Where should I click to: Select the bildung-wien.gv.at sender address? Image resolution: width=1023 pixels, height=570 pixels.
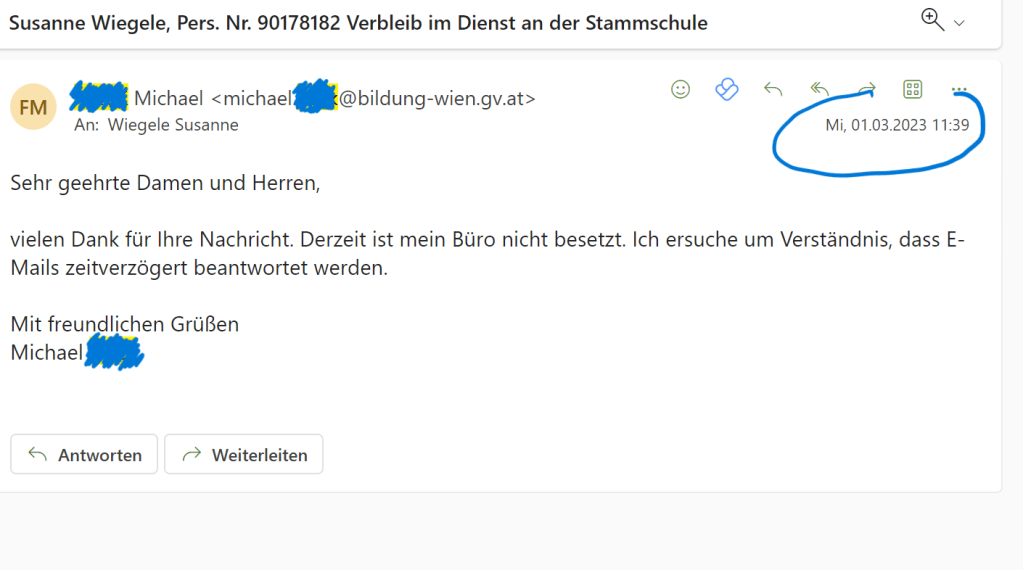438,98
